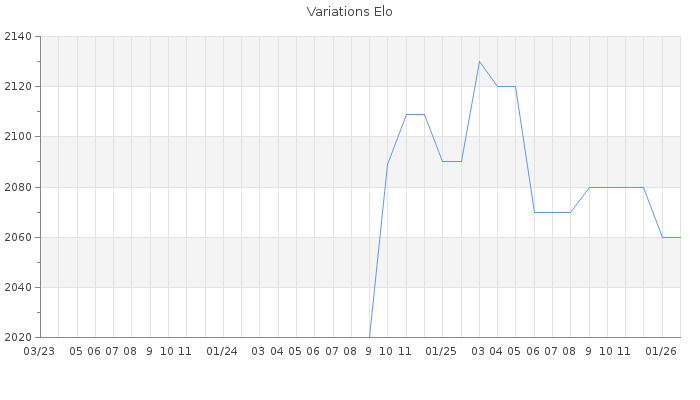Click the highest peak of the Elo line
700x400 pixels.
click(479, 61)
